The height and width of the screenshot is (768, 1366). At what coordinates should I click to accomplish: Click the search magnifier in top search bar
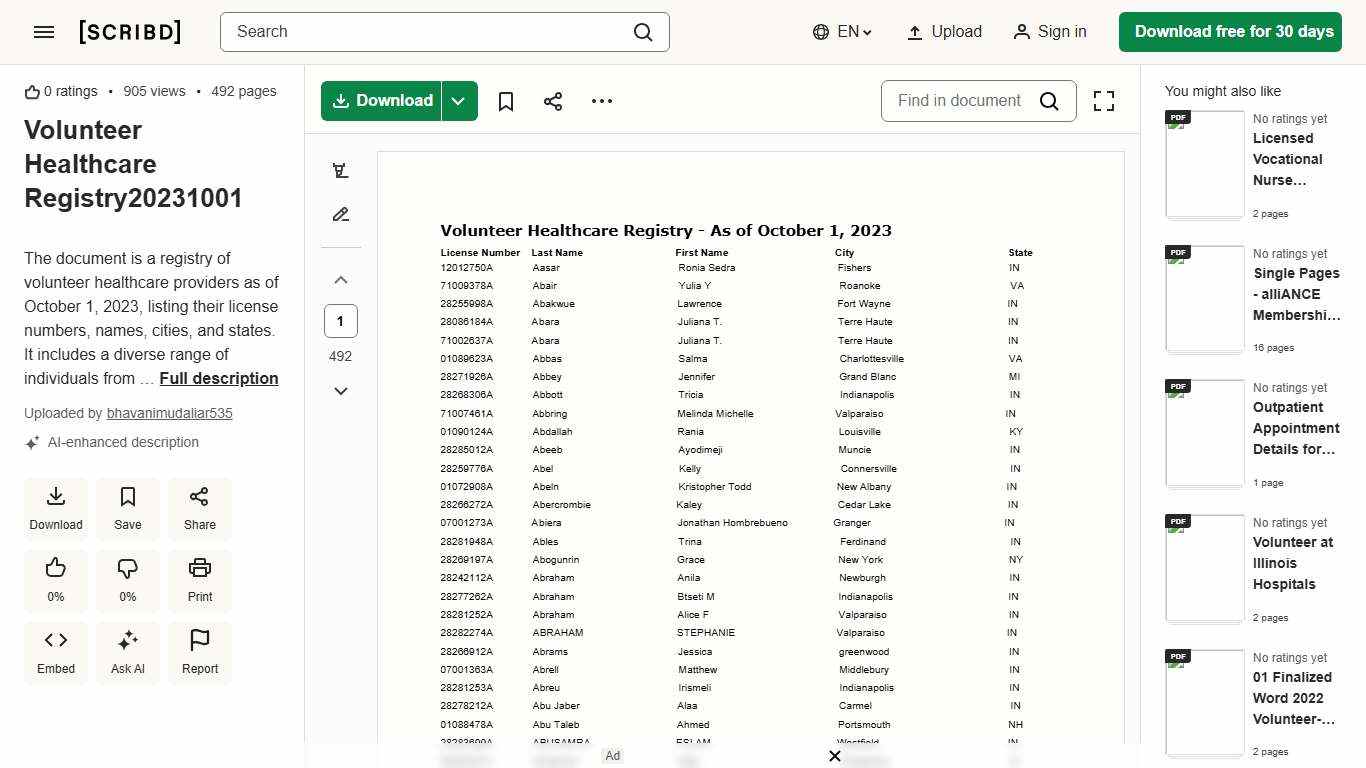click(x=643, y=32)
